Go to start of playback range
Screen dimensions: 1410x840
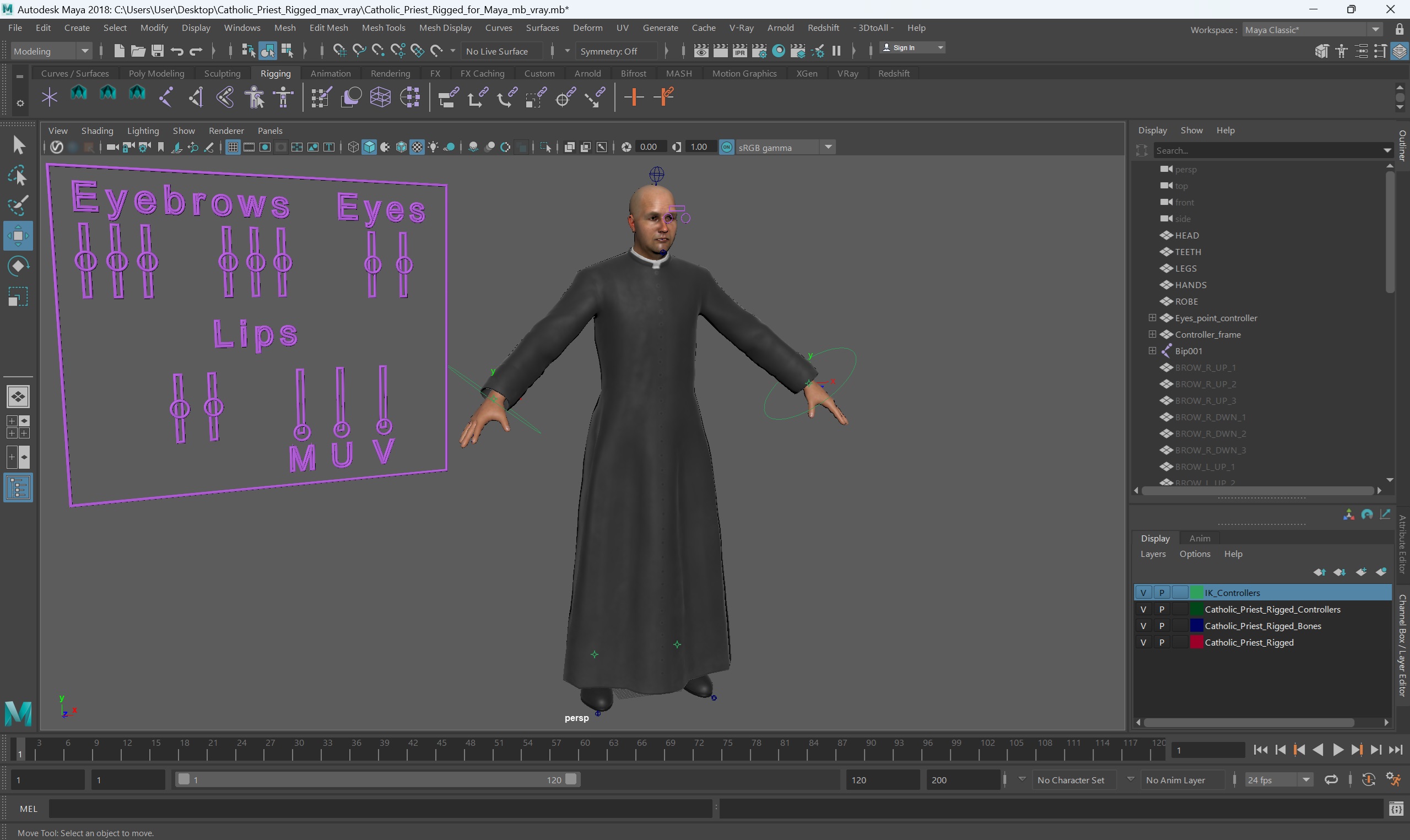1261,750
